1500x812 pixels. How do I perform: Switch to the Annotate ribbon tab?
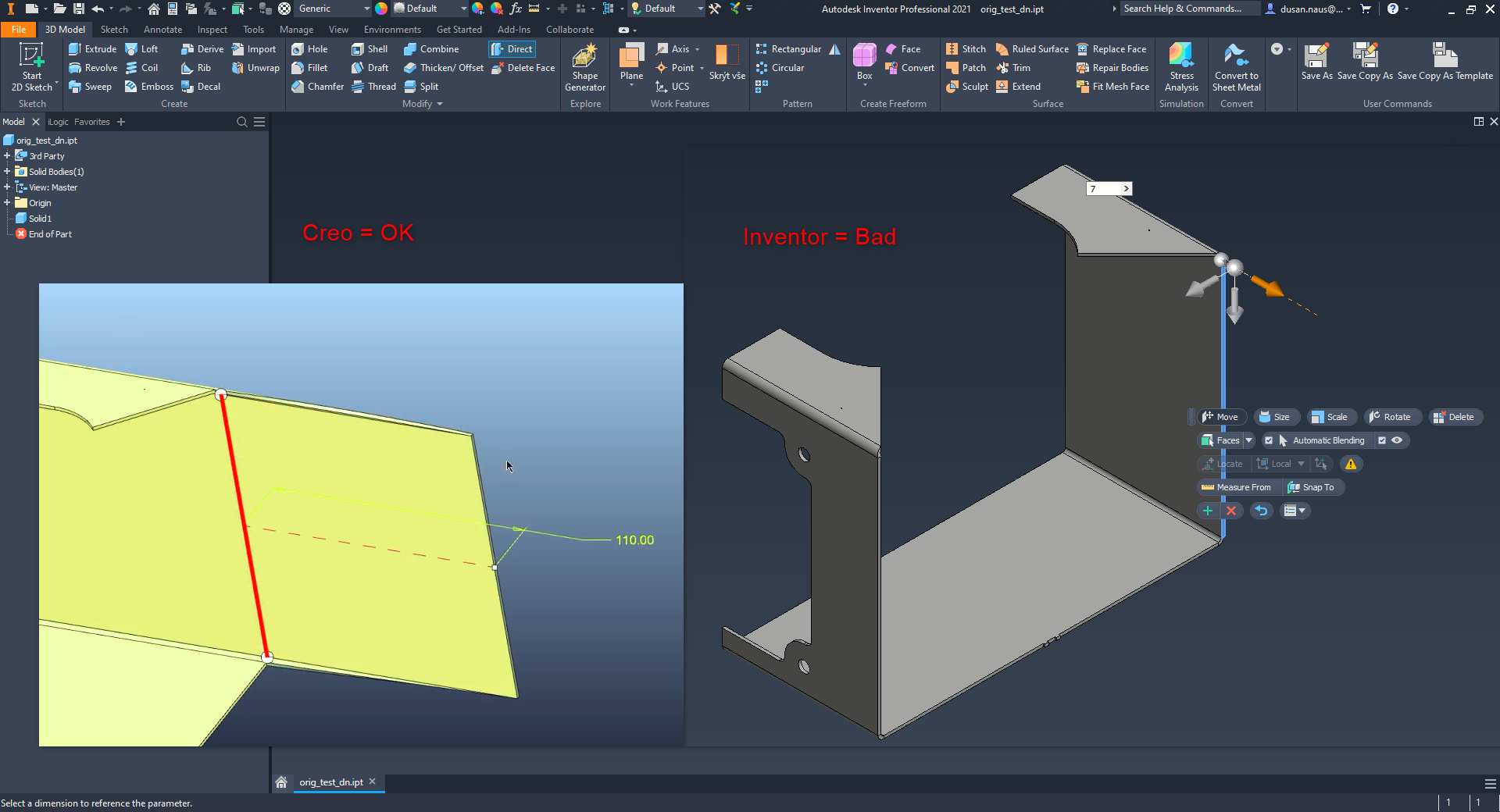(162, 29)
